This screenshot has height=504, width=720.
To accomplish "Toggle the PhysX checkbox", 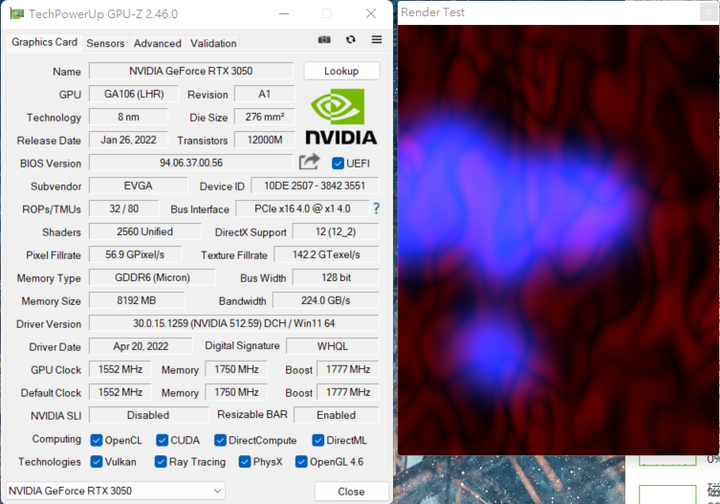I will (x=245, y=461).
